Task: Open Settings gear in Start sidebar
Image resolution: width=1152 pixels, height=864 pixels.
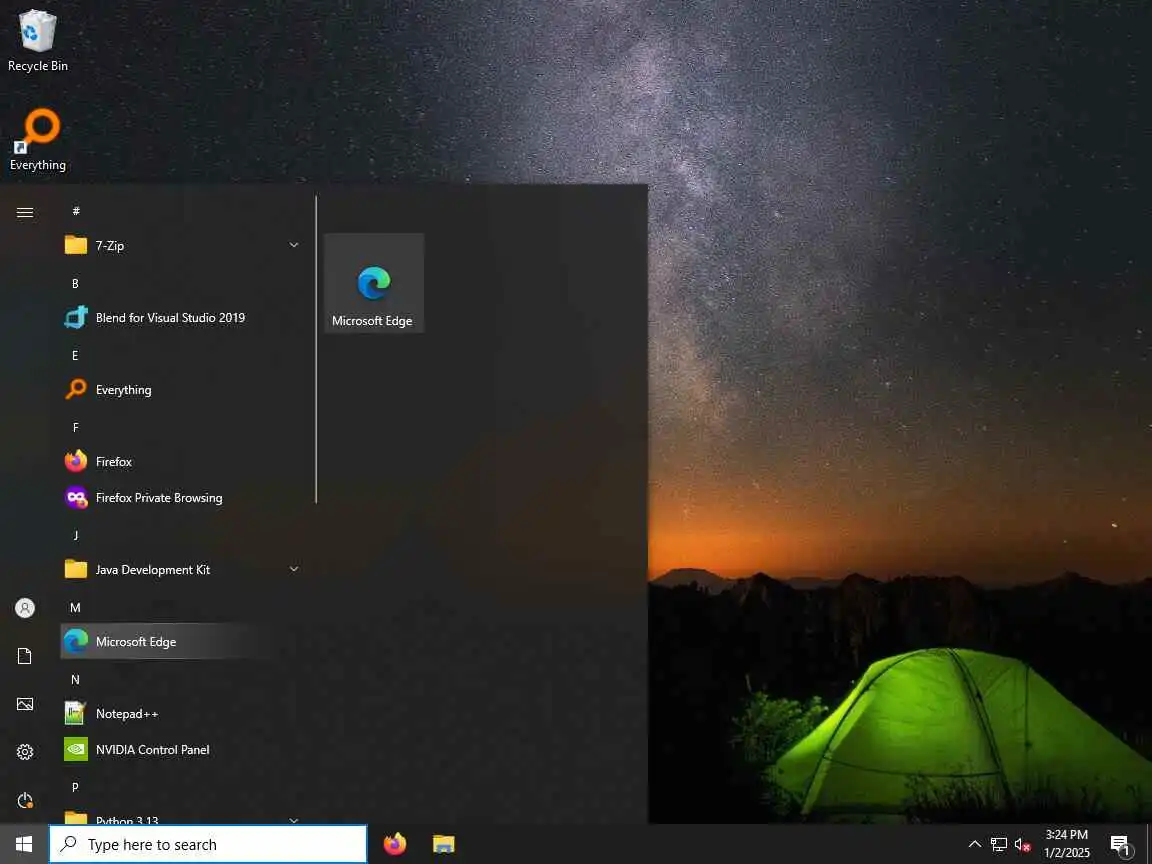Action: pyautogui.click(x=25, y=752)
